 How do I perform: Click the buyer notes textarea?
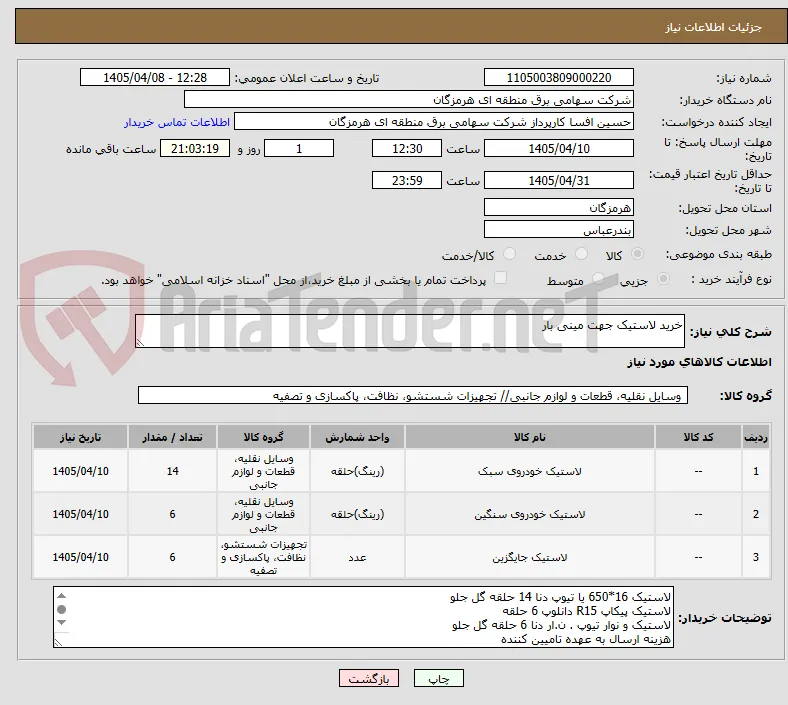pyautogui.click(x=363, y=617)
